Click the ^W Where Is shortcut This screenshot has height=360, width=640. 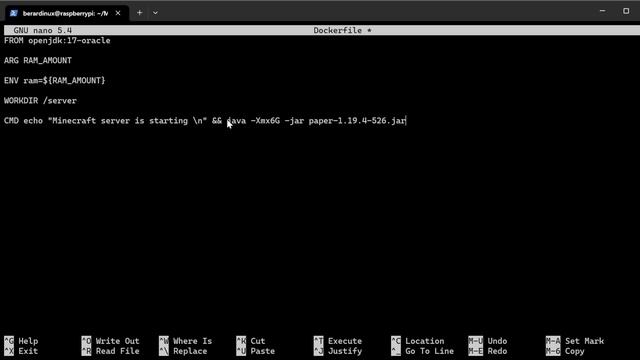(x=185, y=341)
